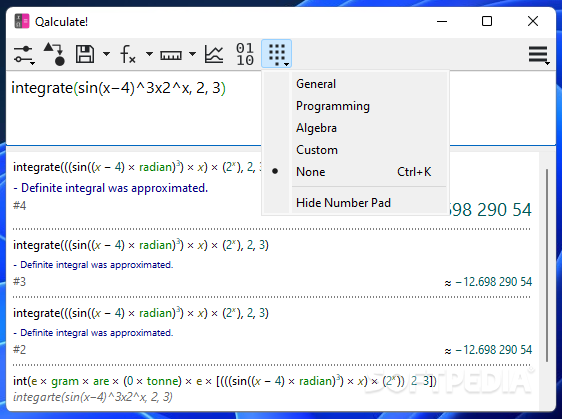Open the functions fx icon
Viewport: 562px width, 419px height.
pos(128,54)
